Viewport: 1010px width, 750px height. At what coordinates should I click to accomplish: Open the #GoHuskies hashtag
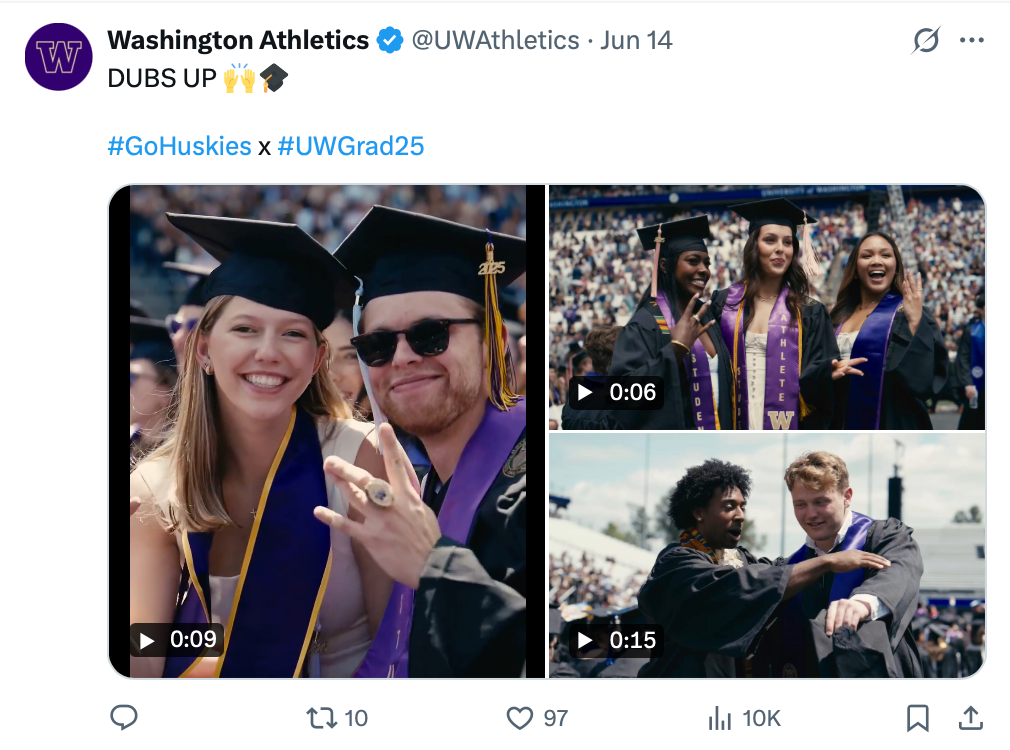coord(179,146)
